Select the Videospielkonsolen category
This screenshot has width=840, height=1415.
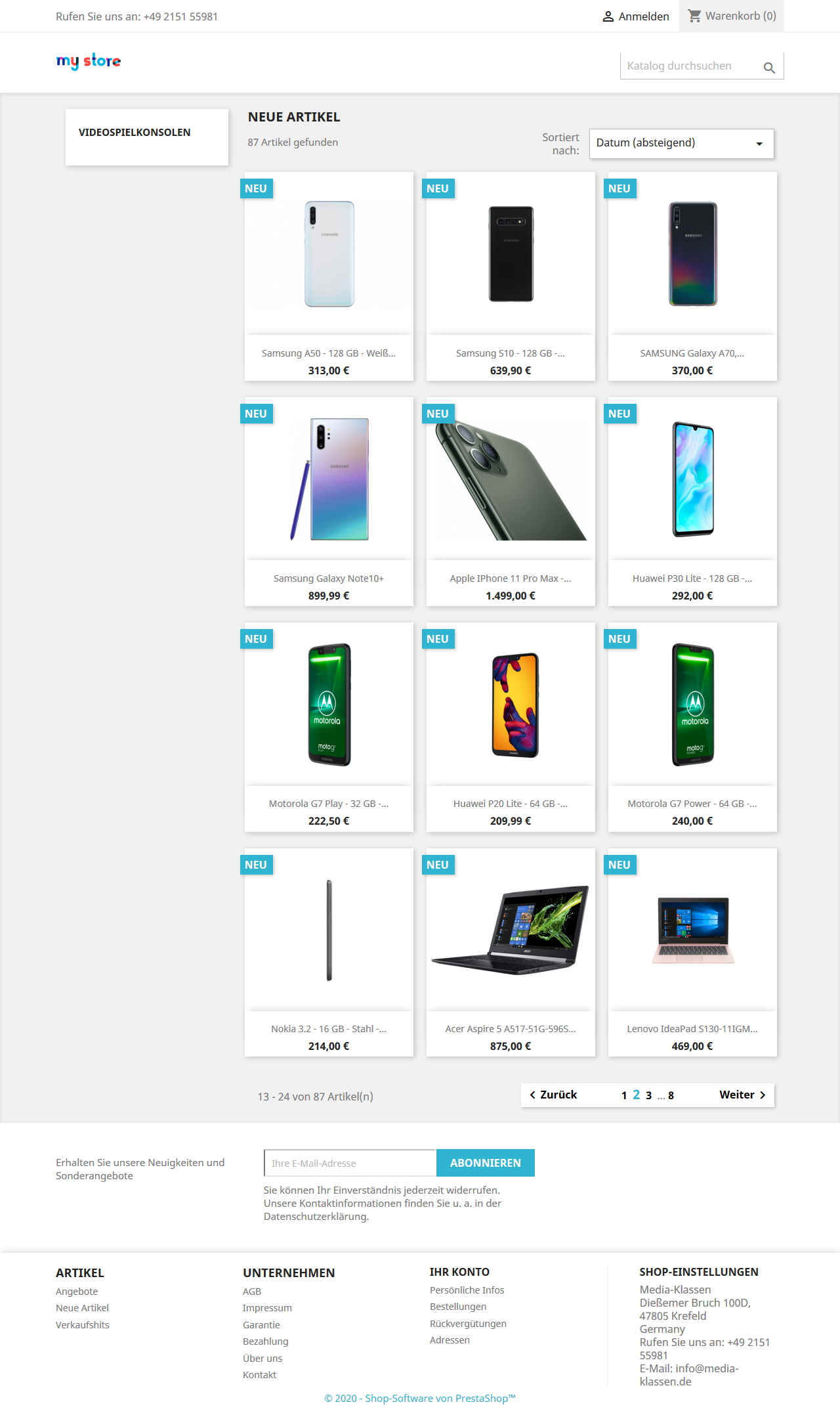pyautogui.click(x=135, y=132)
